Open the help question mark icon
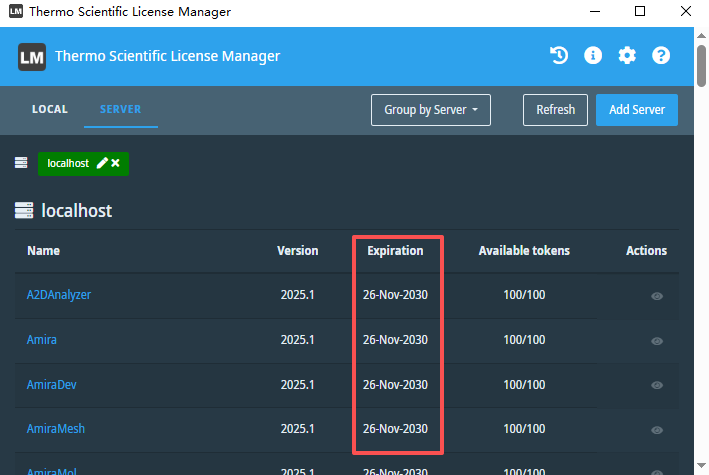 click(661, 56)
